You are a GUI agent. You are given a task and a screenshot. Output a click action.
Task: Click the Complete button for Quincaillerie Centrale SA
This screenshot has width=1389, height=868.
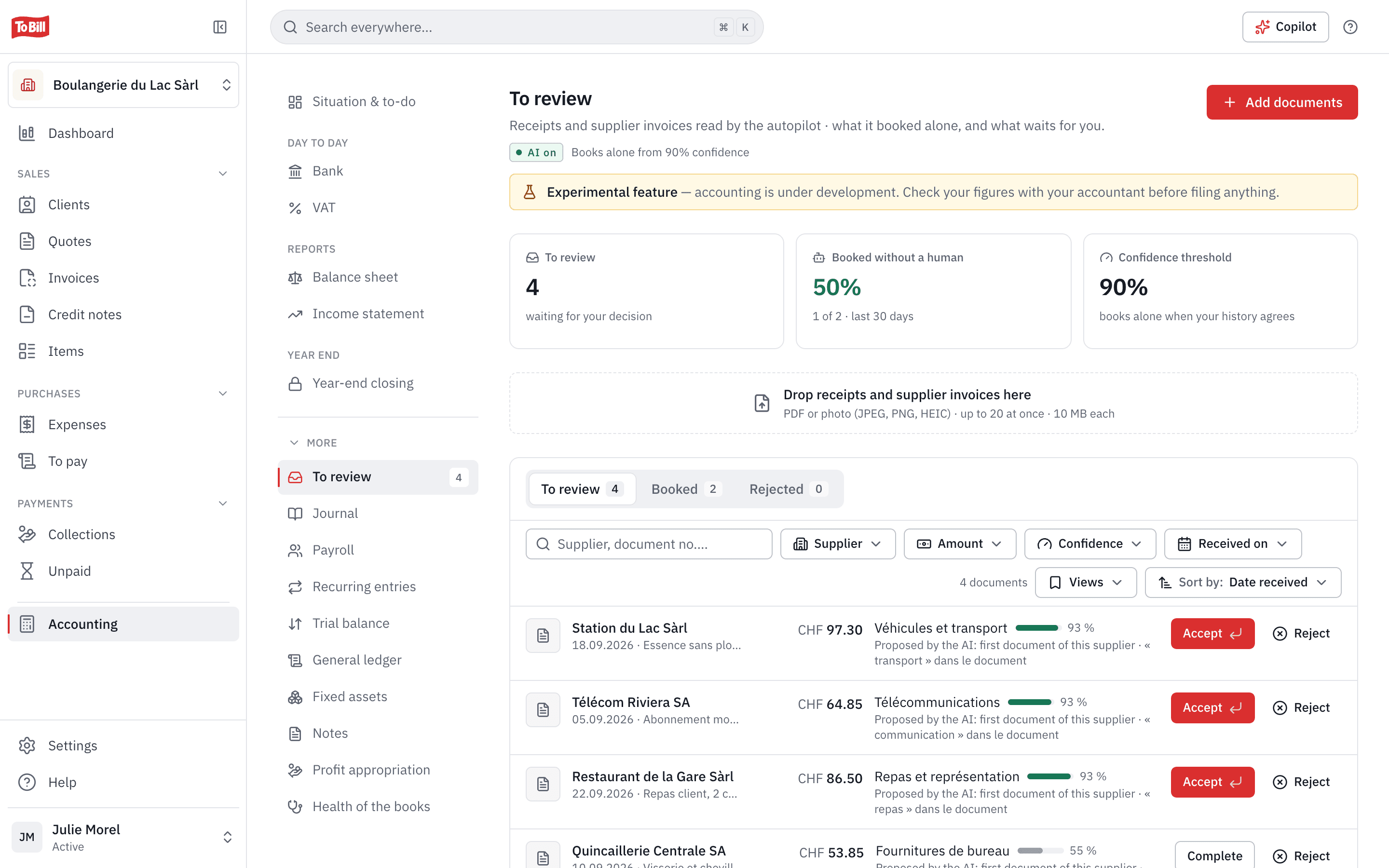[1214, 855]
